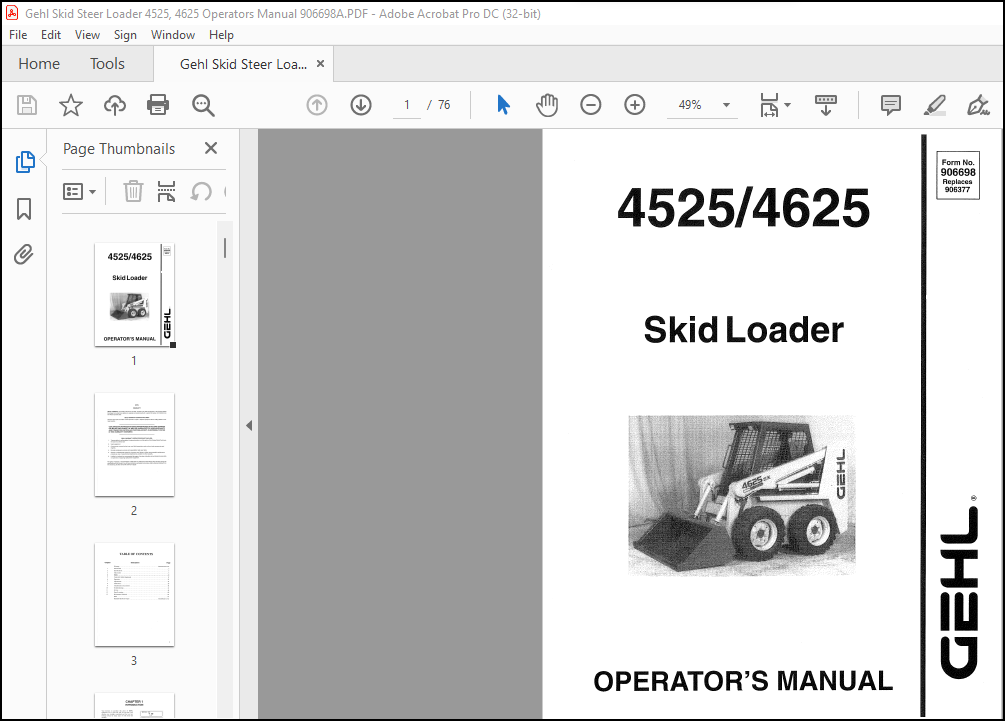This screenshot has width=1005, height=721.
Task: Click the 49% zoom level field
Action: 690,104
